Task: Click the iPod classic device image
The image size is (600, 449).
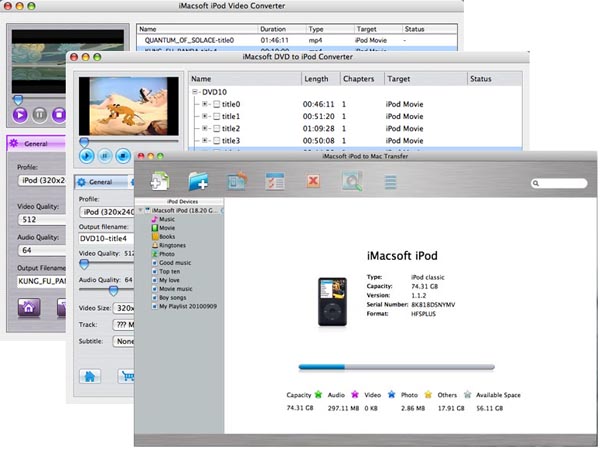Action: tap(333, 302)
